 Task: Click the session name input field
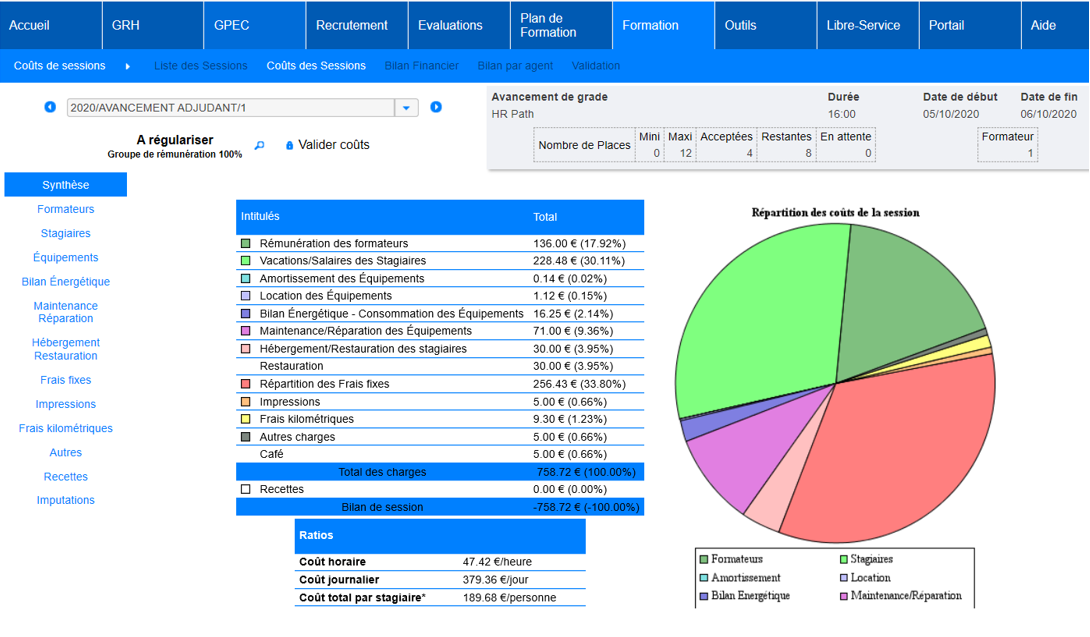click(230, 108)
